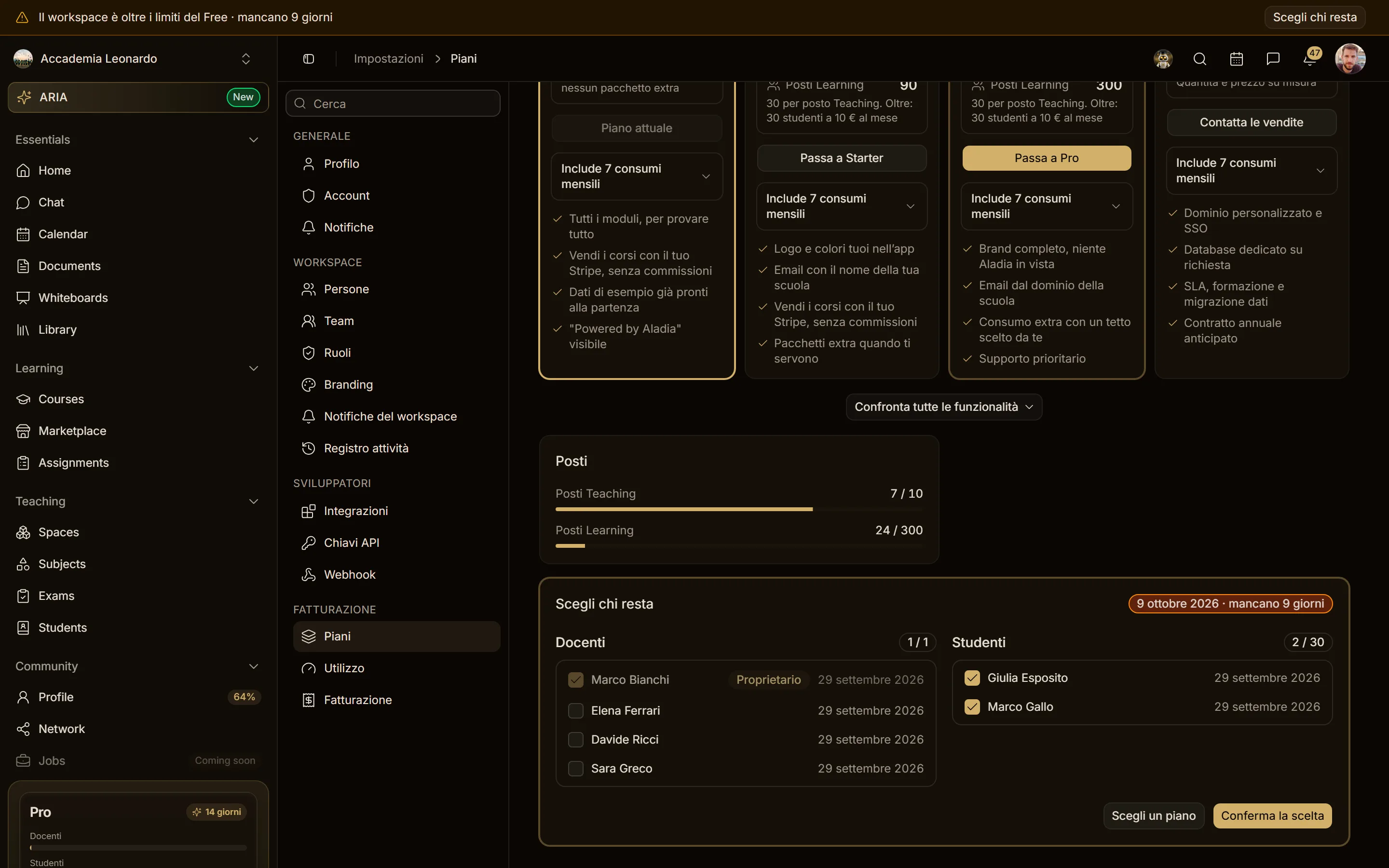Click the Passa a Pro button
This screenshot has width=1389, height=868.
[1047, 158]
